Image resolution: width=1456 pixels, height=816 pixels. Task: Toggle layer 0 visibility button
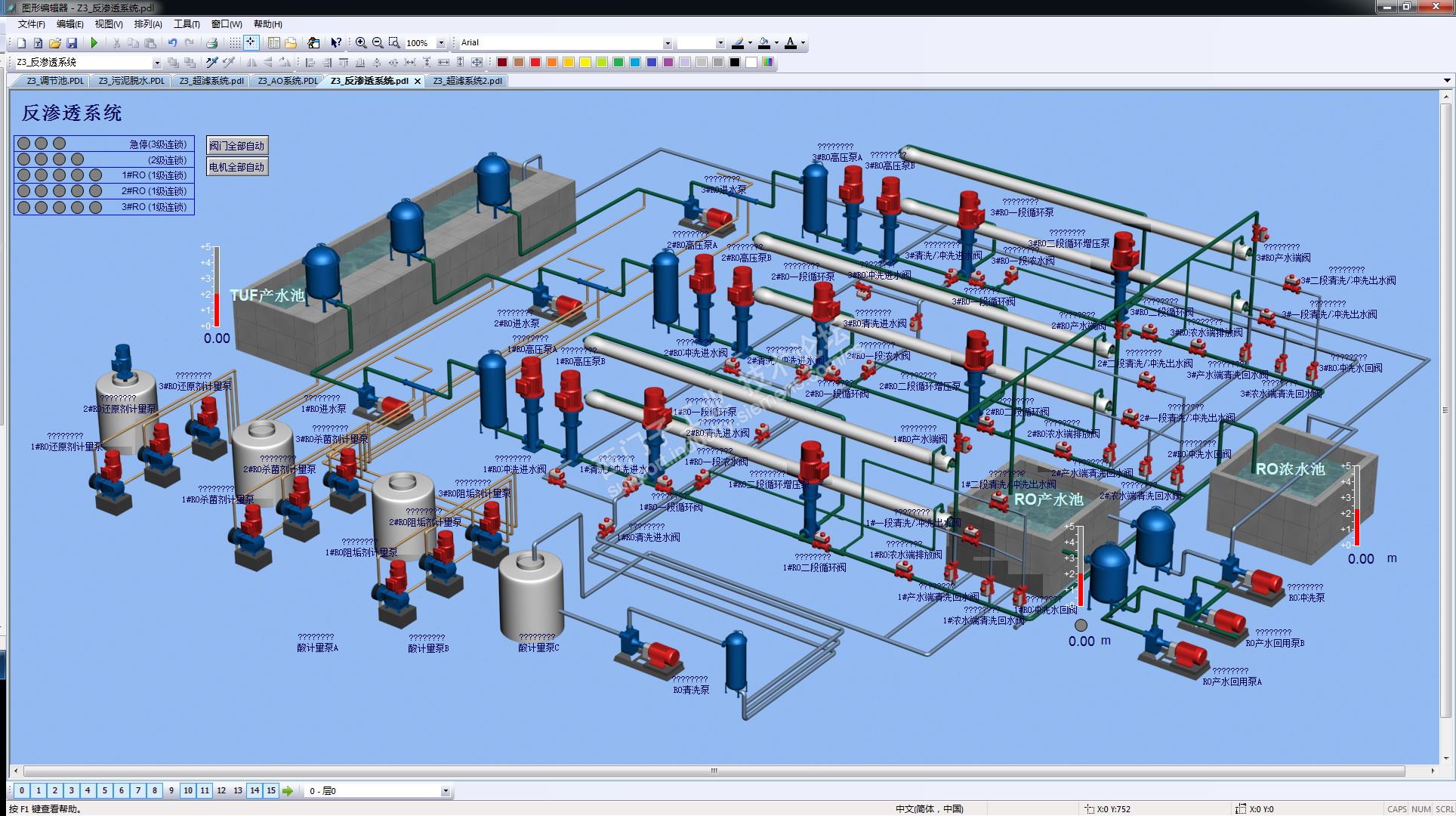click(x=22, y=790)
